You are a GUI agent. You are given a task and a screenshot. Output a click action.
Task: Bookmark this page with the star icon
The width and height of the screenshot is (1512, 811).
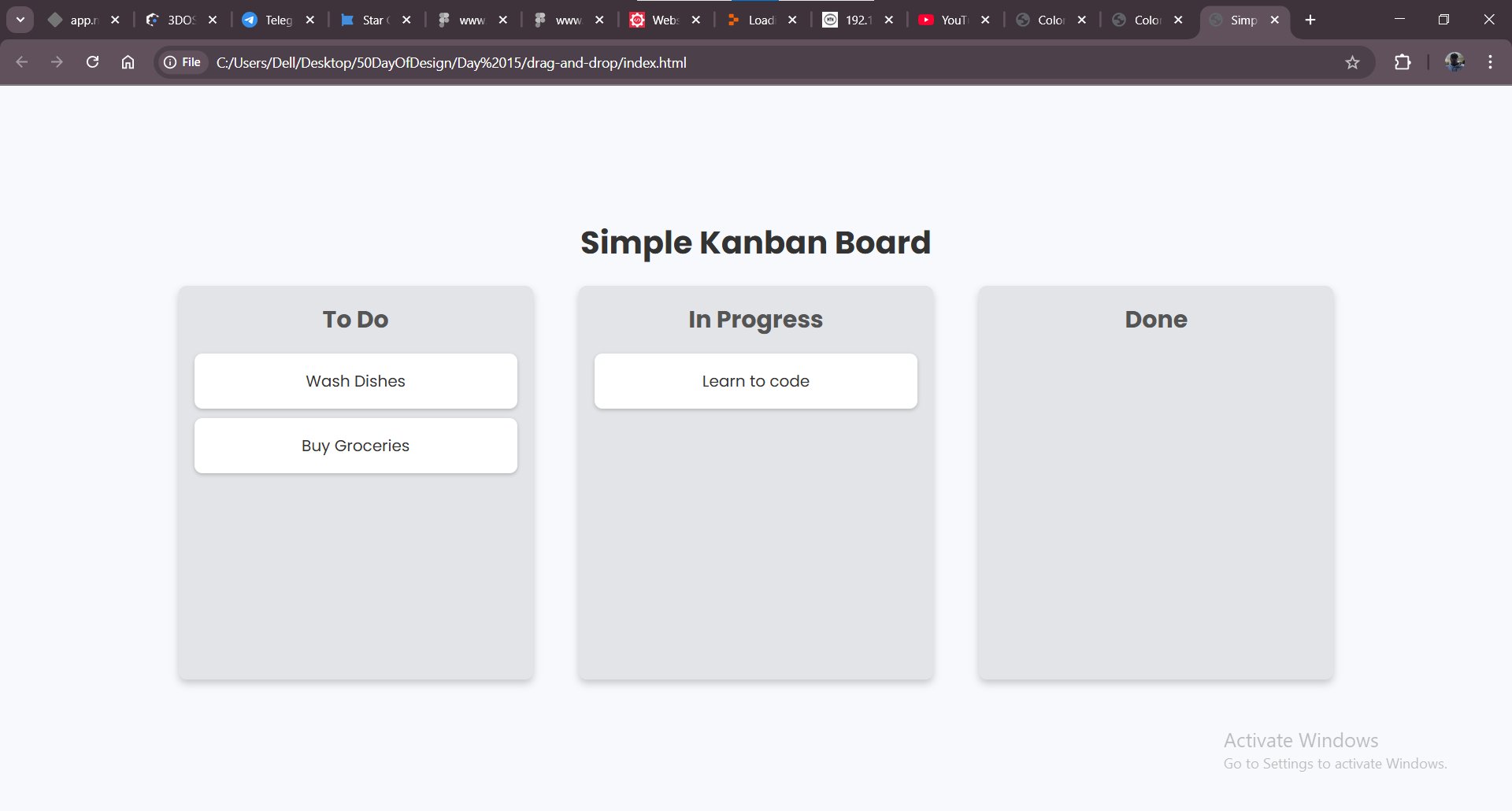pos(1352,62)
